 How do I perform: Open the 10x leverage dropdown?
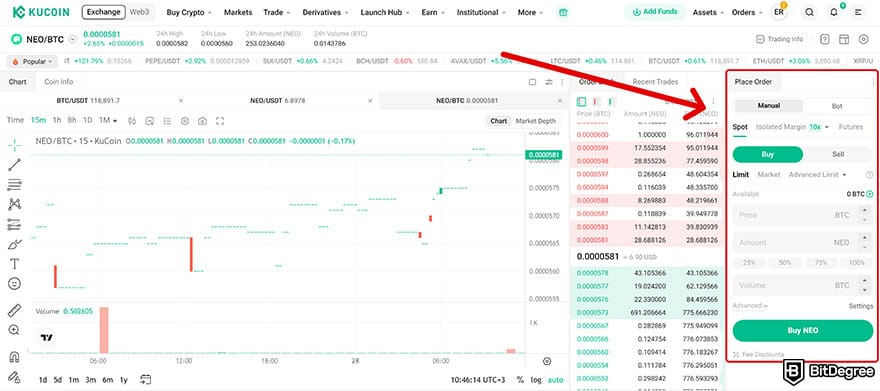point(819,127)
